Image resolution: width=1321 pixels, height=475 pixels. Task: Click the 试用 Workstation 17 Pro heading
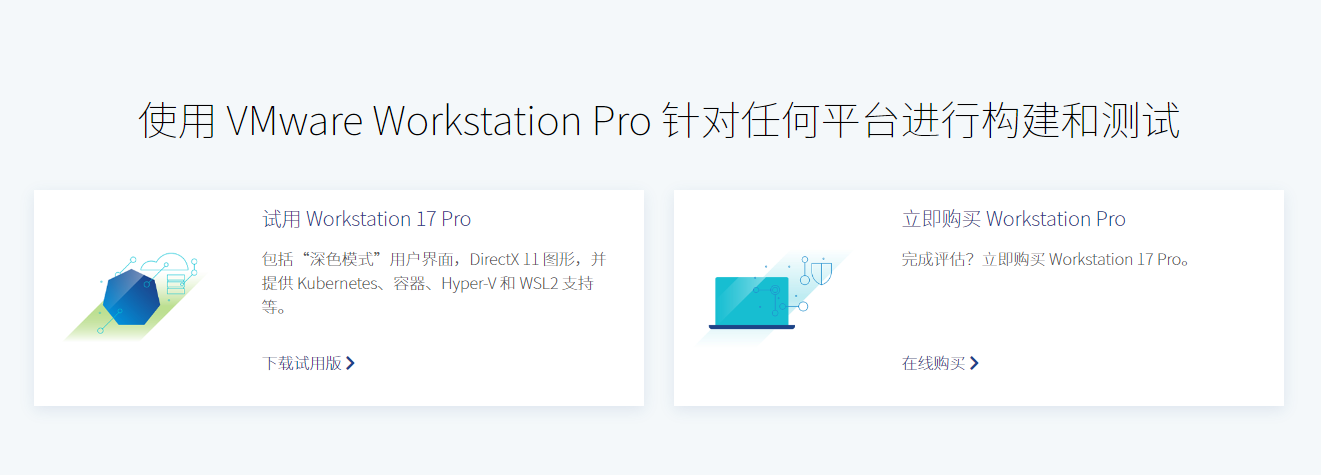(x=366, y=219)
